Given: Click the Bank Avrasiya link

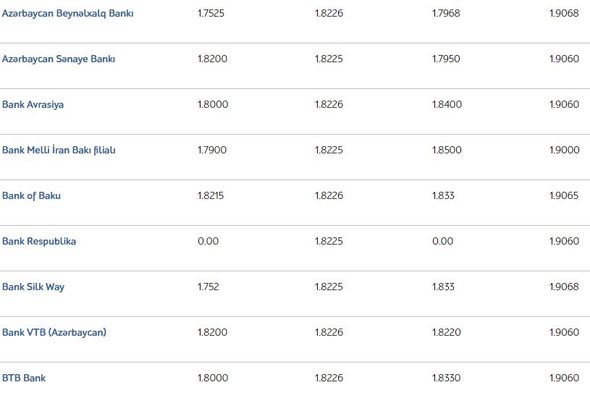Looking at the screenshot, I should (x=33, y=104).
